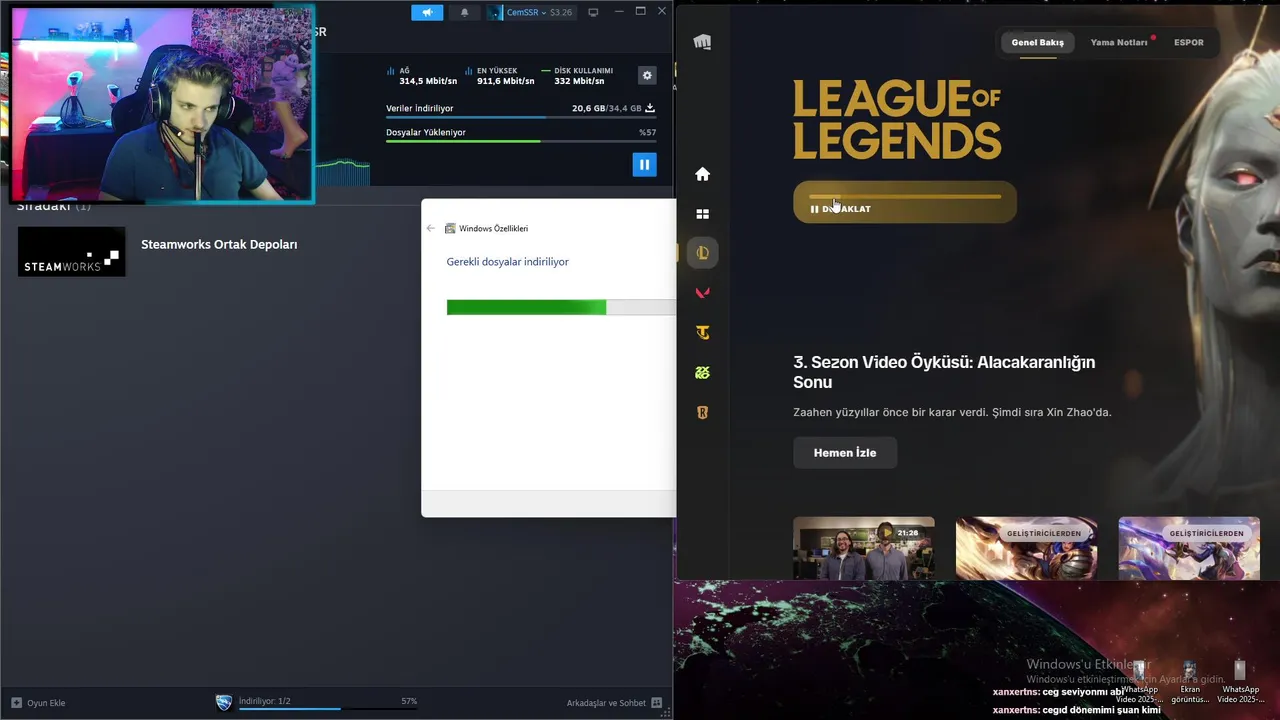Click the DİSK KULLANIMI stat
This screenshot has width=1280, height=720.
pyautogui.click(x=577, y=76)
